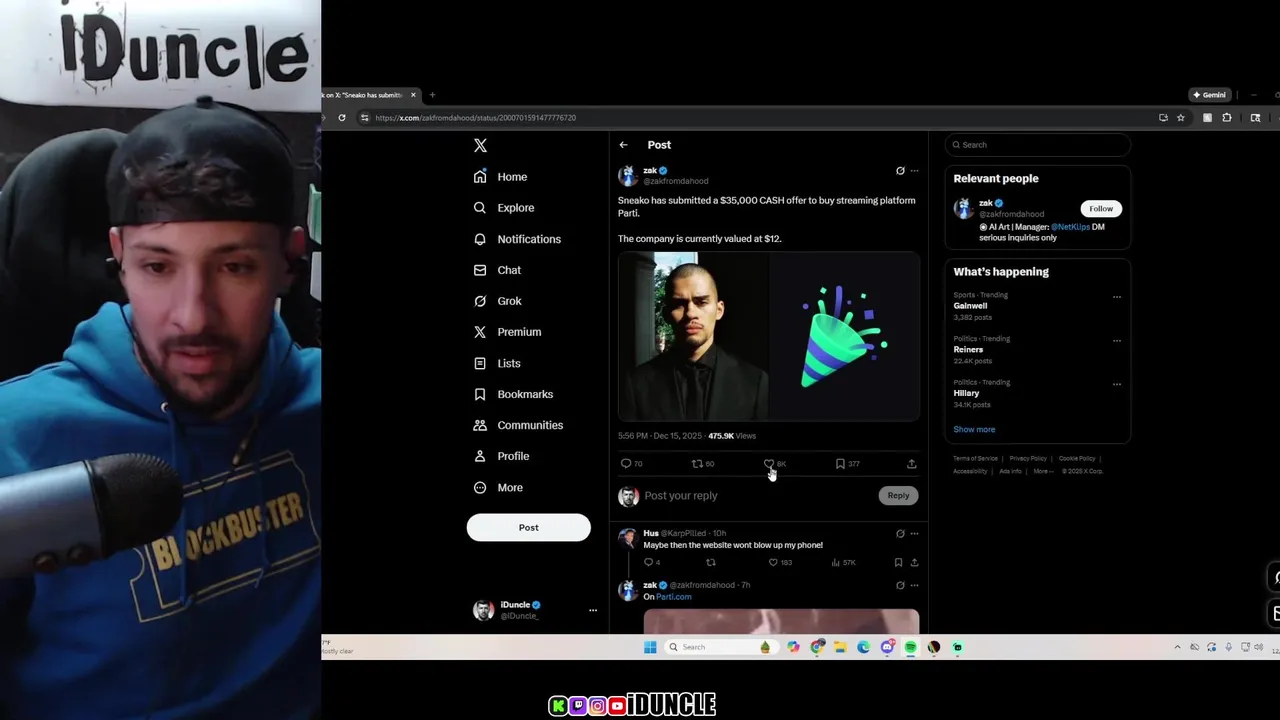Screen dimensions: 1280x720
Task: Reload the page in browser toolbar
Action: 342,118
